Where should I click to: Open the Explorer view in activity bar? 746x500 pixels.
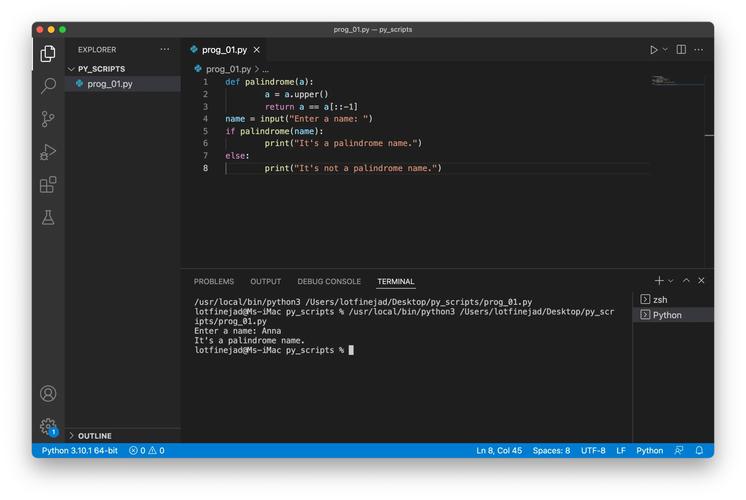tap(48, 53)
